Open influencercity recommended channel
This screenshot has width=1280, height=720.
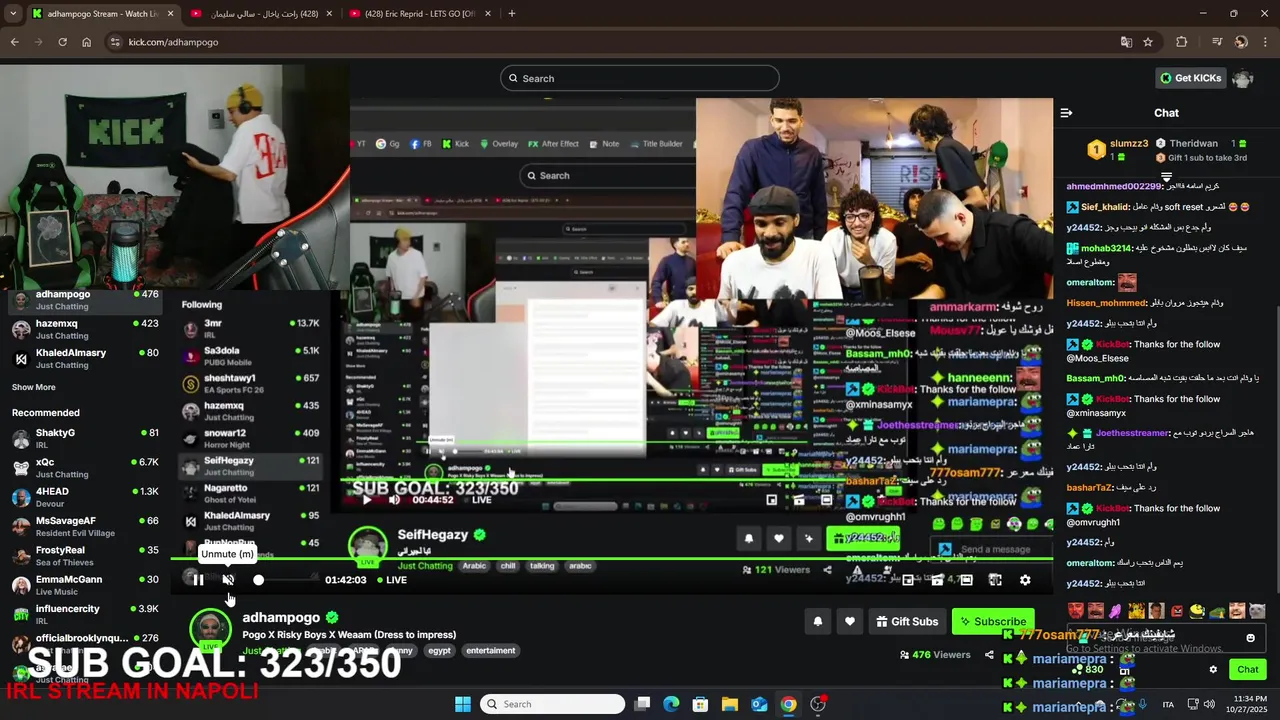(x=84, y=614)
